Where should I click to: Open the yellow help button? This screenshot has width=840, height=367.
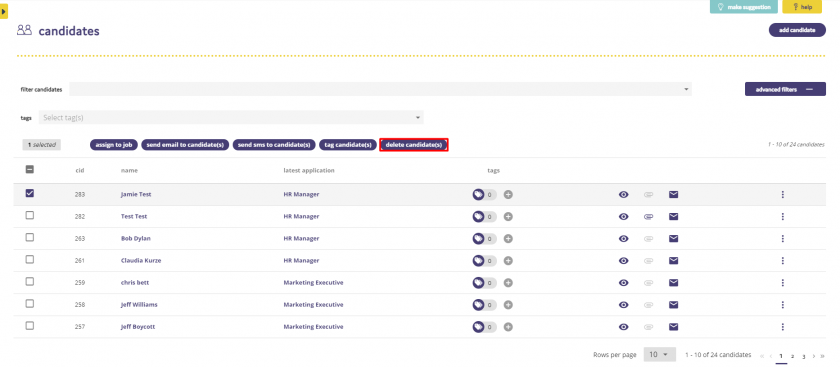802,7
